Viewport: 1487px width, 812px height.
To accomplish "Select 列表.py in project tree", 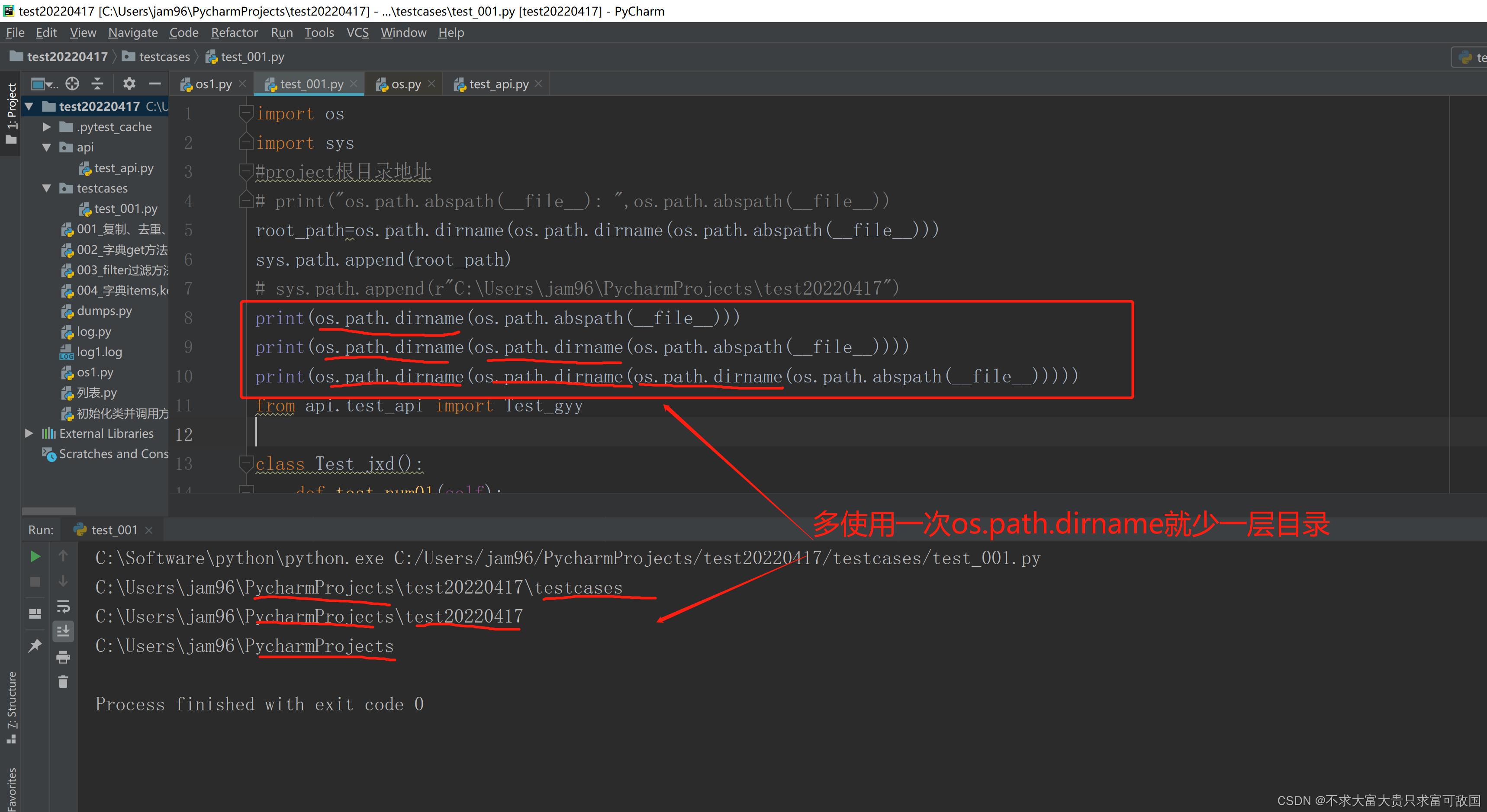I will [x=89, y=393].
